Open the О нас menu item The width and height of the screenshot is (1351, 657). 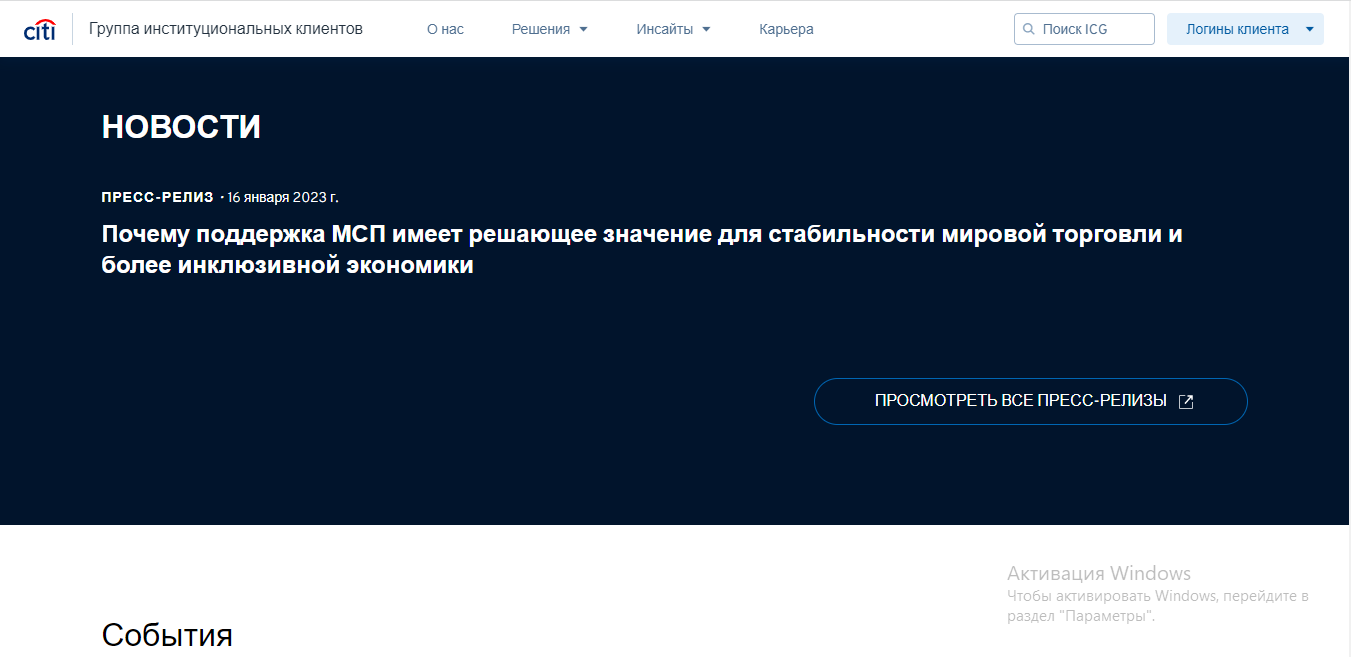pyautogui.click(x=445, y=30)
